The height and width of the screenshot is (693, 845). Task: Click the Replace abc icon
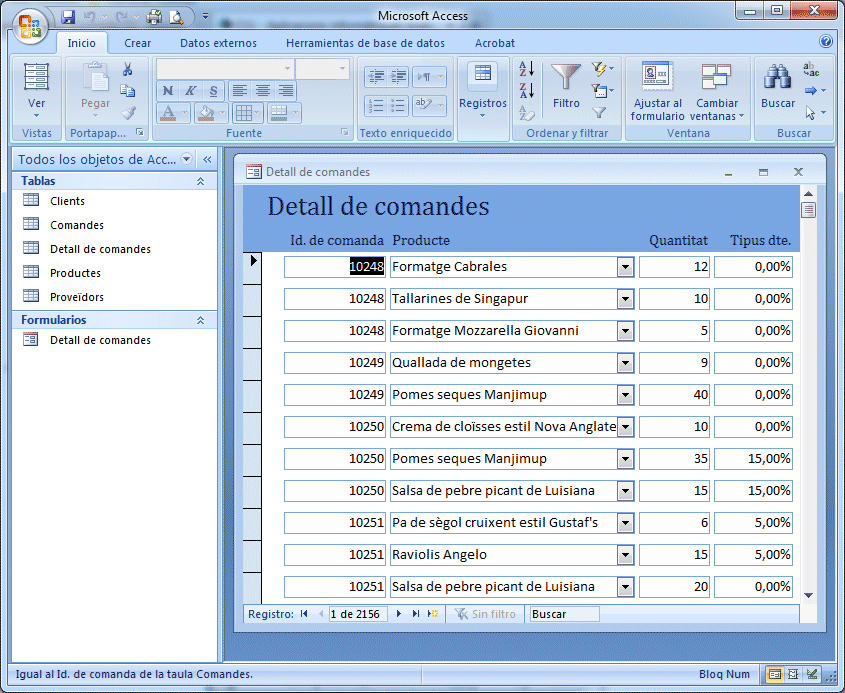click(x=811, y=69)
